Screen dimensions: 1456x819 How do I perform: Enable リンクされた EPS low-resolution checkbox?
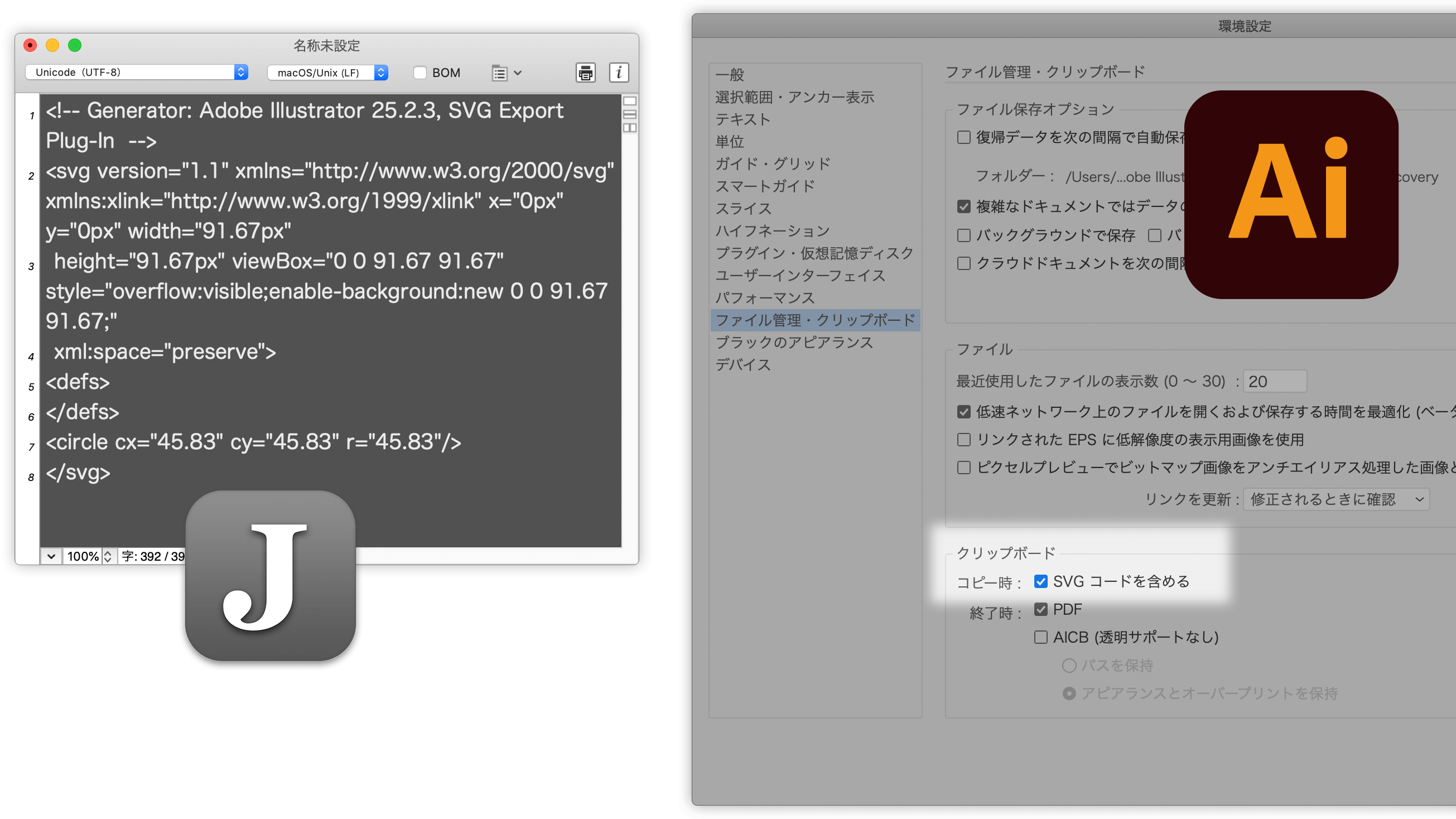(x=964, y=440)
